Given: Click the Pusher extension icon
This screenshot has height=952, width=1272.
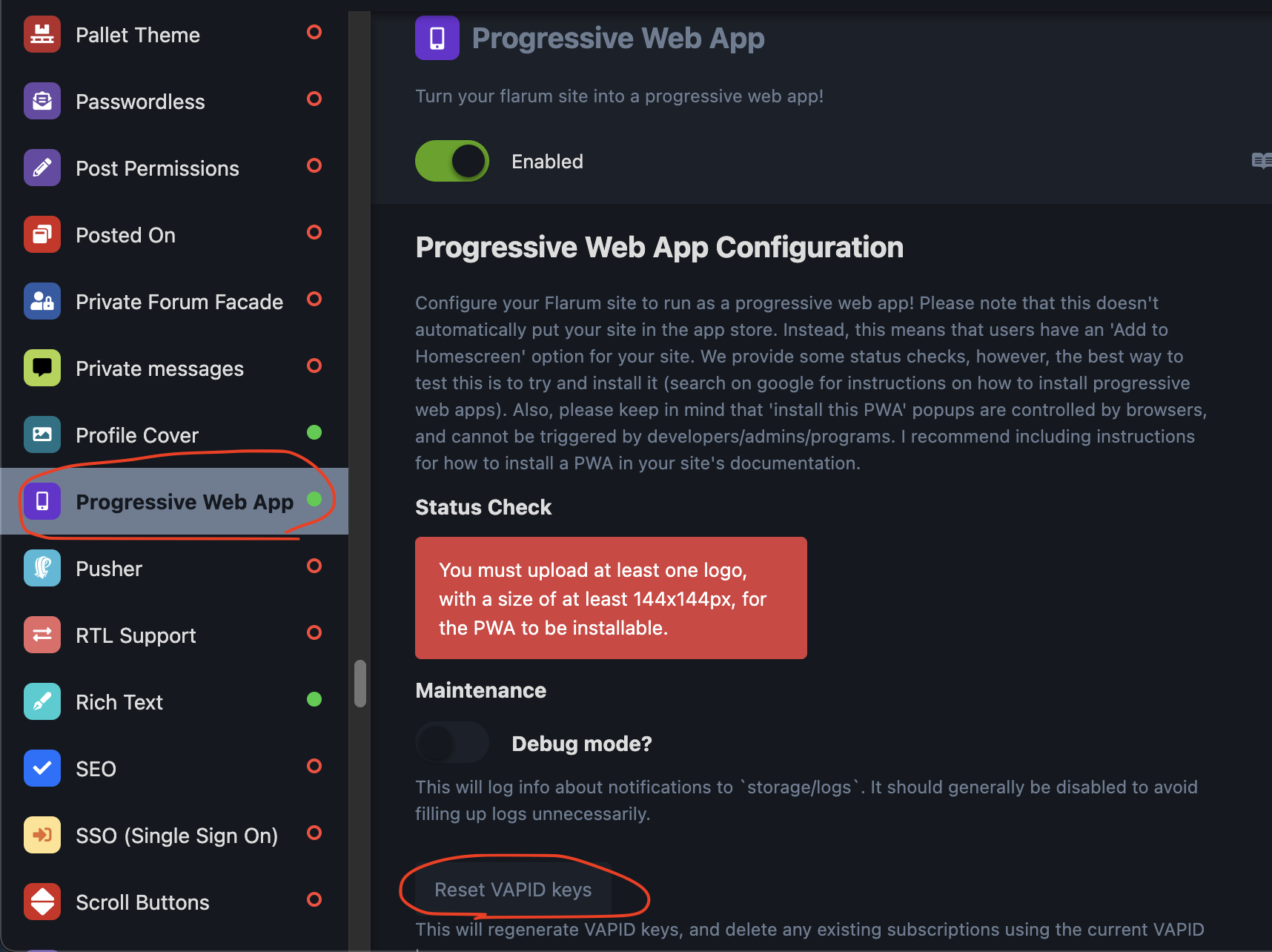Looking at the screenshot, I should 42,569.
